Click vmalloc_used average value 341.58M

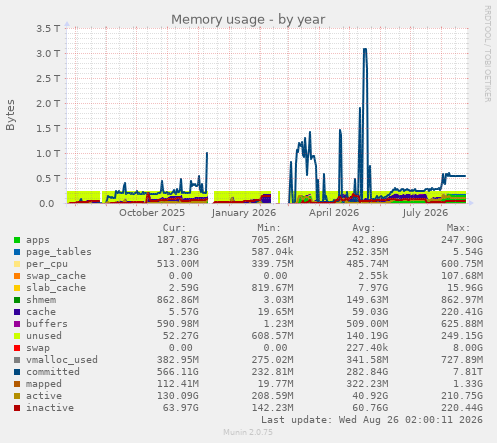click(x=367, y=360)
